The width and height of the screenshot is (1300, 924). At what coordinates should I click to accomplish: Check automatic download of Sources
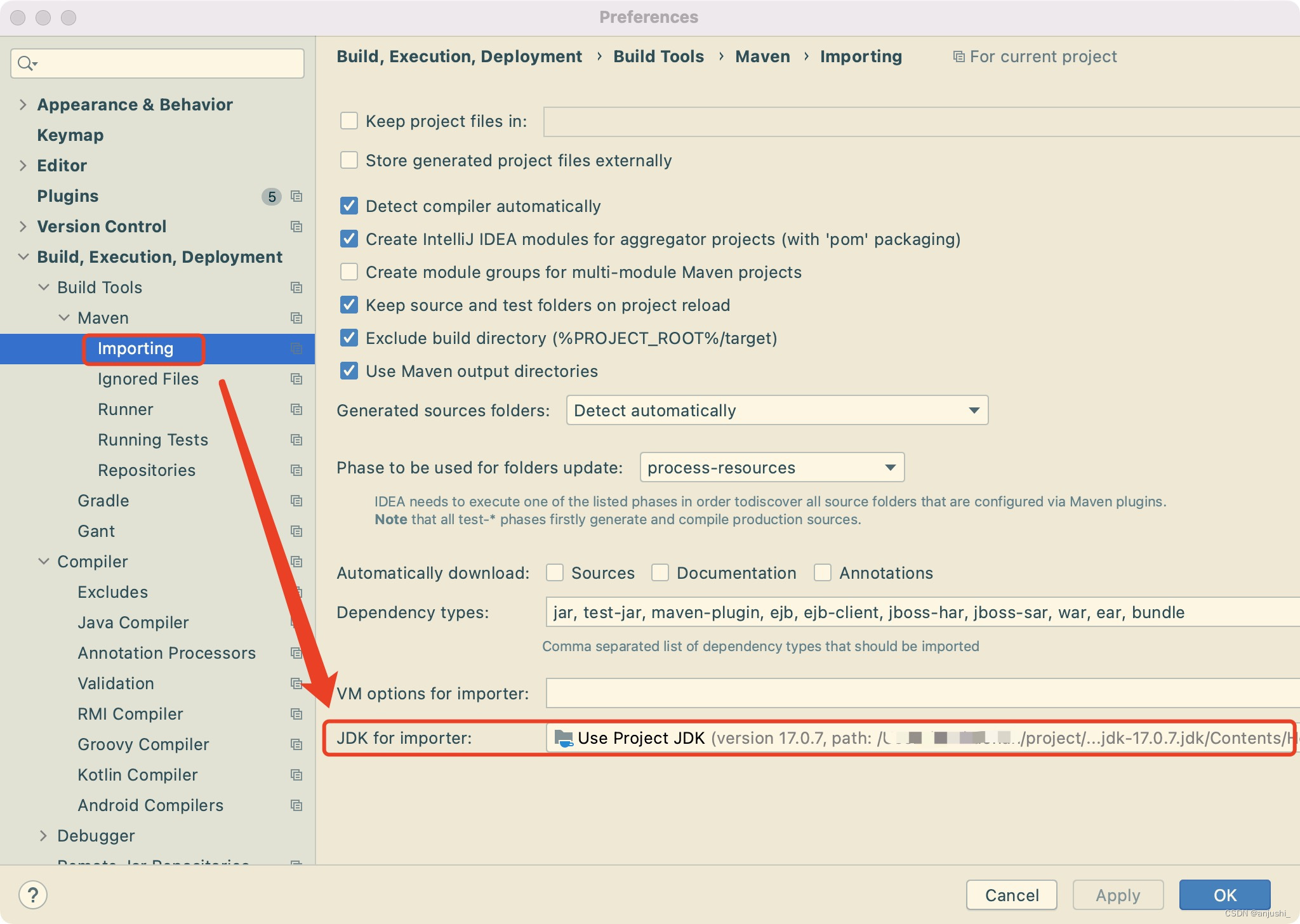555,572
